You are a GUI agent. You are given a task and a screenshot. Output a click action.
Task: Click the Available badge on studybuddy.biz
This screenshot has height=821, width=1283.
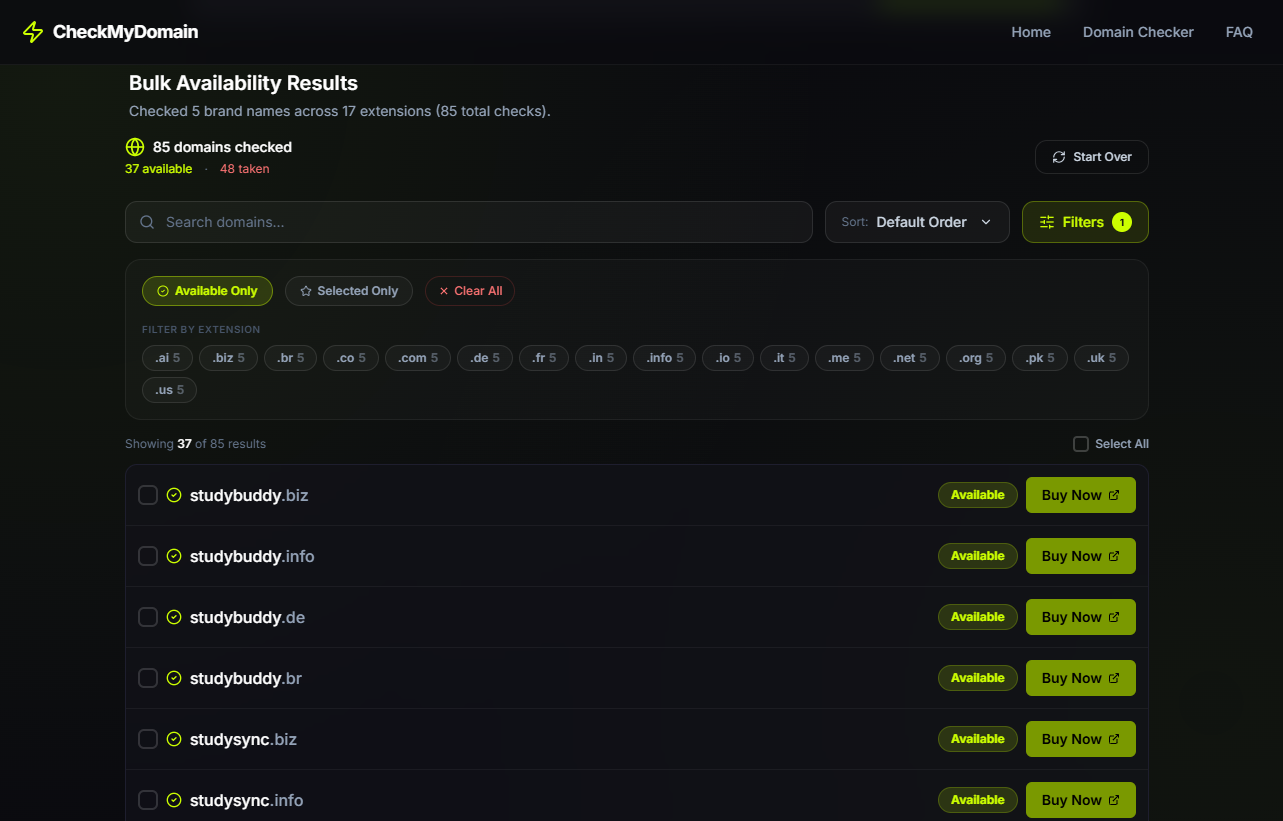coord(978,495)
